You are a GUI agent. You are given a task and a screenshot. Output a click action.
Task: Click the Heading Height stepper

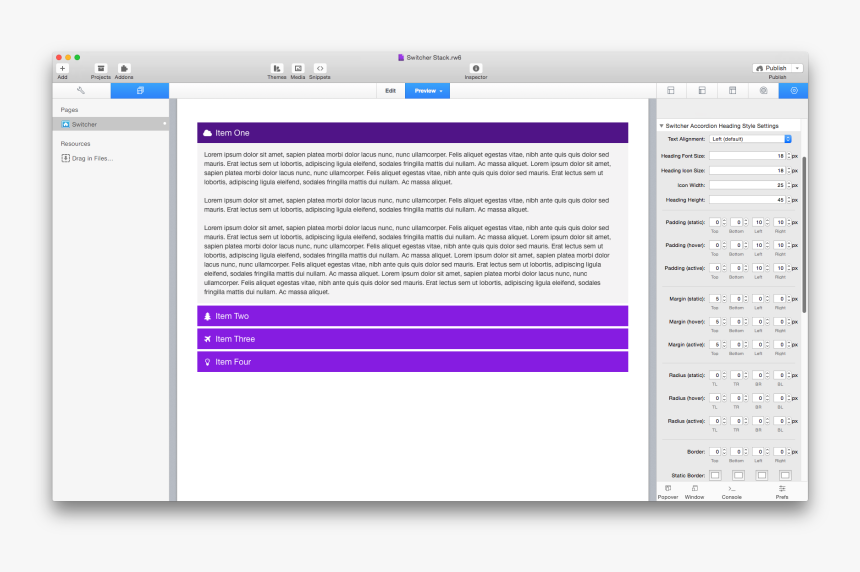pyautogui.click(x=789, y=200)
